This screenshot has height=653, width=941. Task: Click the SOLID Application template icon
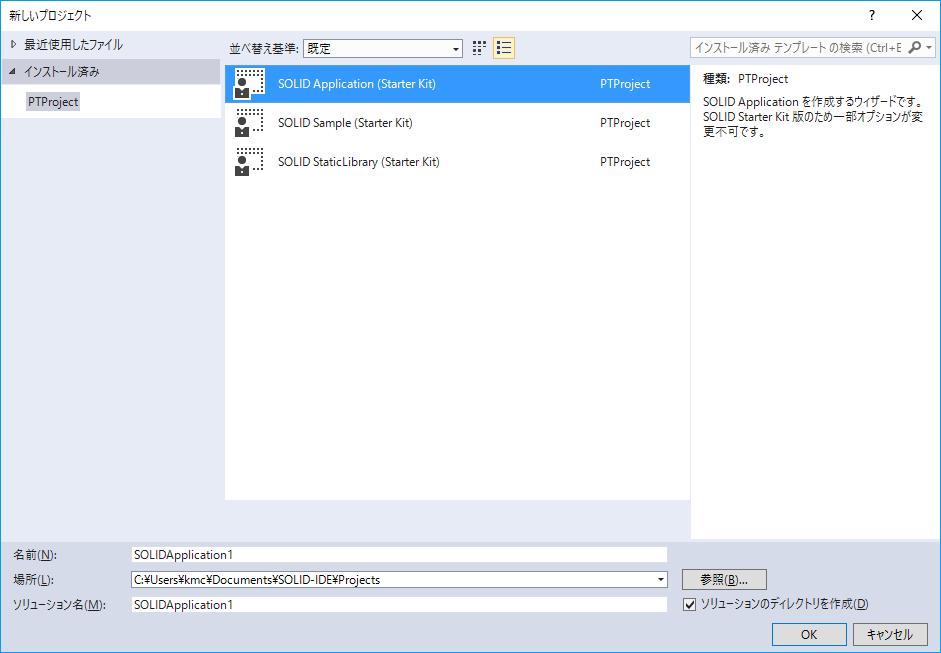coord(249,84)
